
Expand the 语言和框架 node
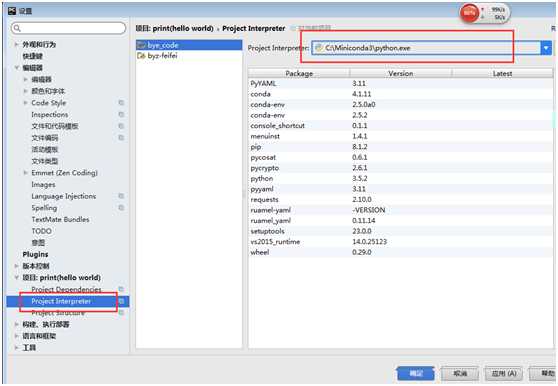16,336
